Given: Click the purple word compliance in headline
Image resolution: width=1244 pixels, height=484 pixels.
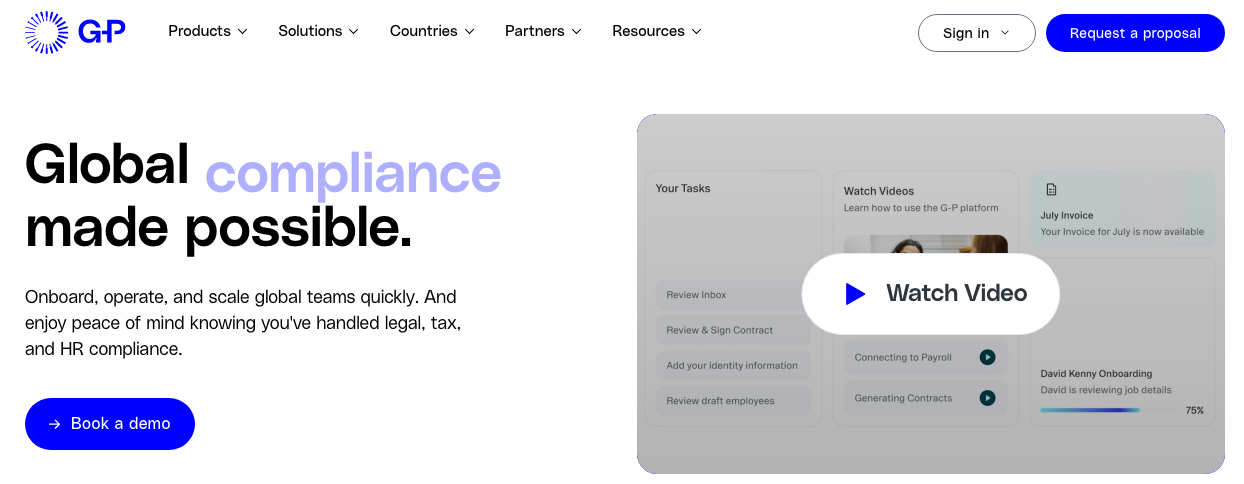Looking at the screenshot, I should 353,172.
